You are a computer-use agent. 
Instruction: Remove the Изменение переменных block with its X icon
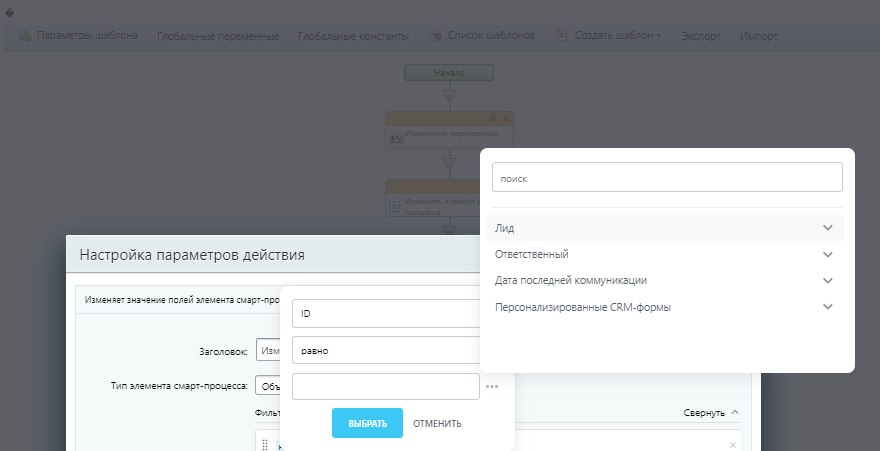coord(506,119)
